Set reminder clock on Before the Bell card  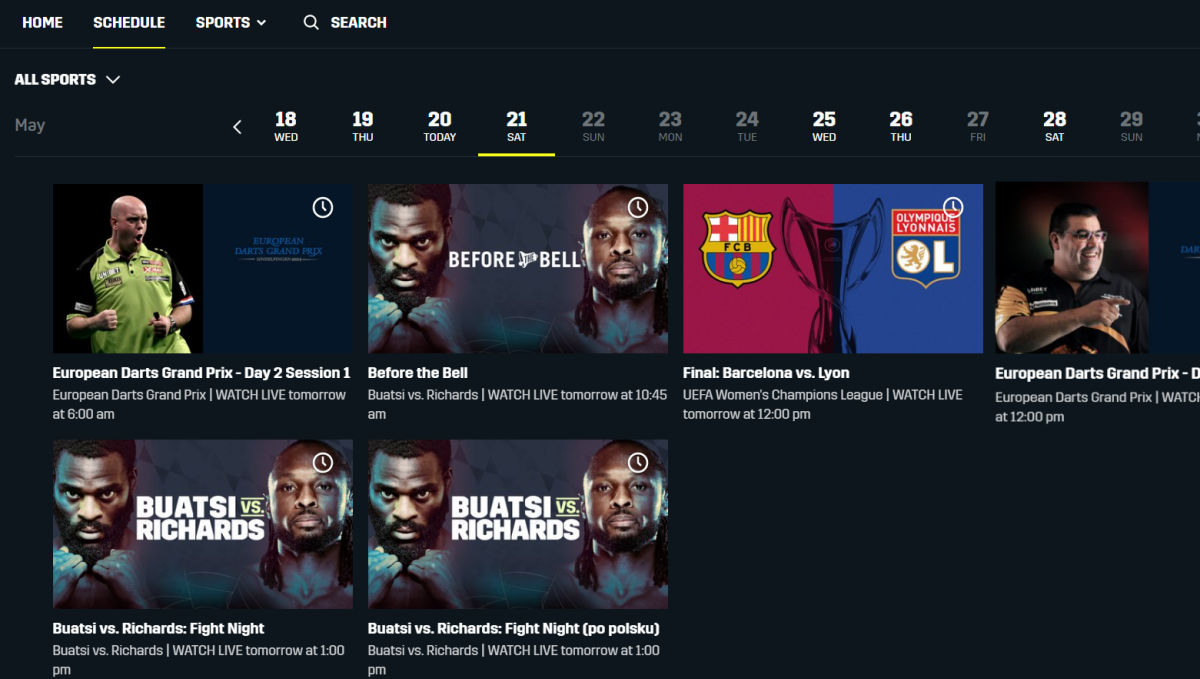tap(638, 207)
